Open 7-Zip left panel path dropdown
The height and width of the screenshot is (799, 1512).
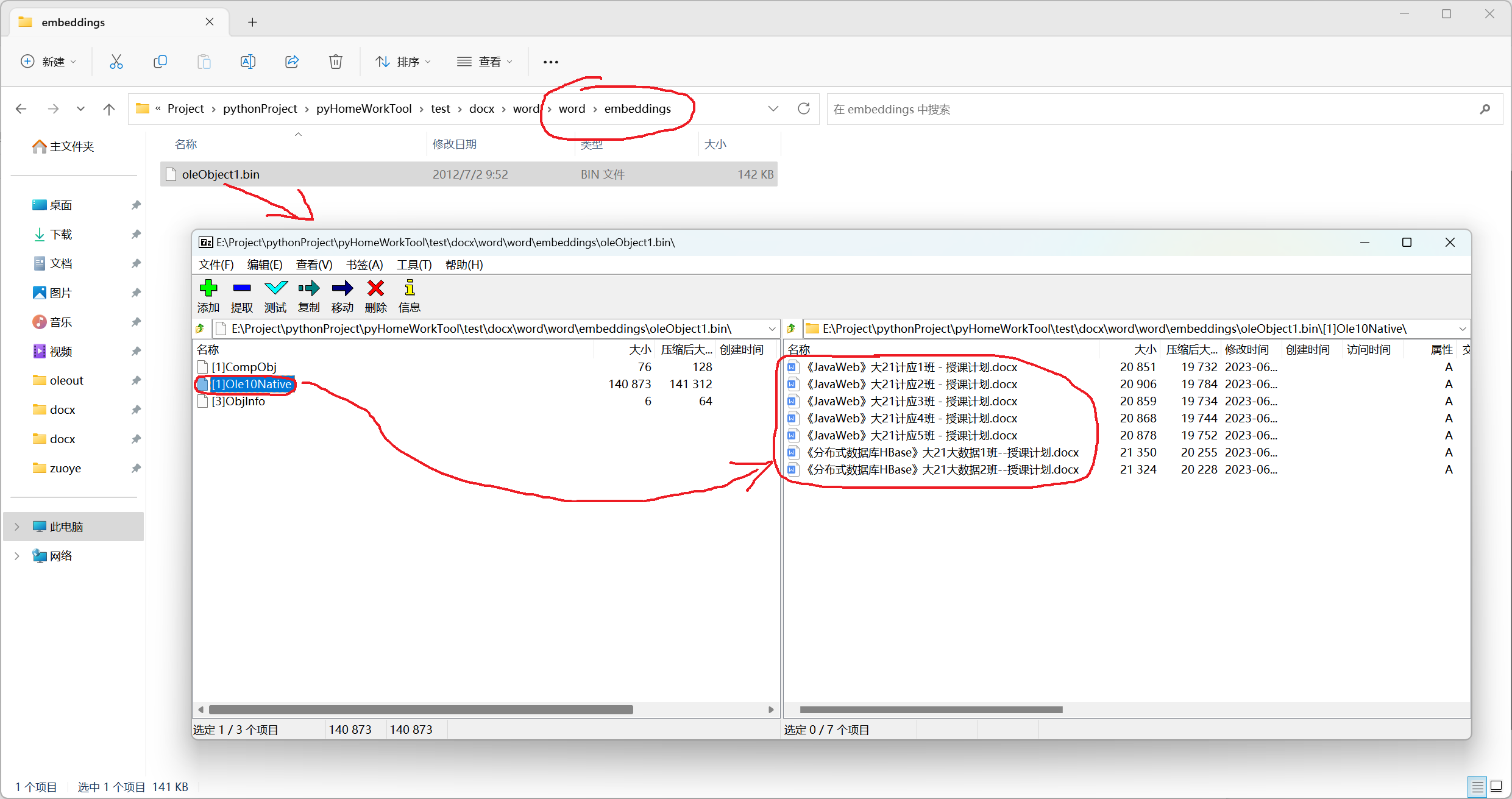pyautogui.click(x=772, y=328)
